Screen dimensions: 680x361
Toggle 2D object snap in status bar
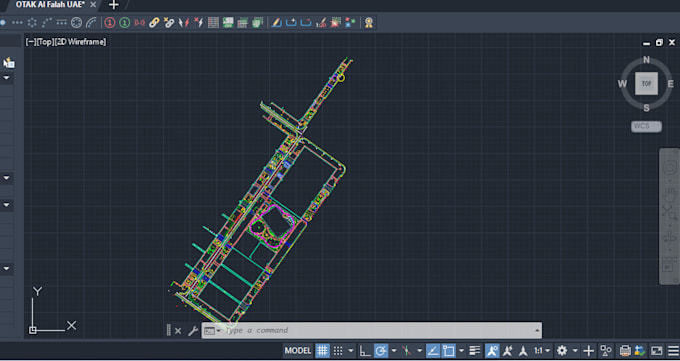pos(448,351)
